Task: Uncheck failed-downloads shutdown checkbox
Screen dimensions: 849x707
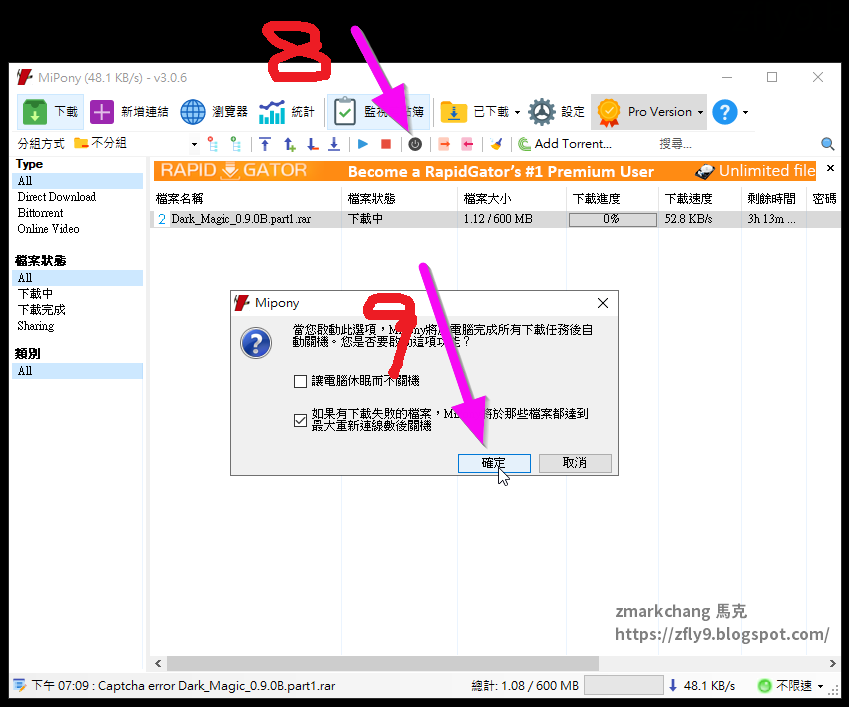Action: click(301, 420)
